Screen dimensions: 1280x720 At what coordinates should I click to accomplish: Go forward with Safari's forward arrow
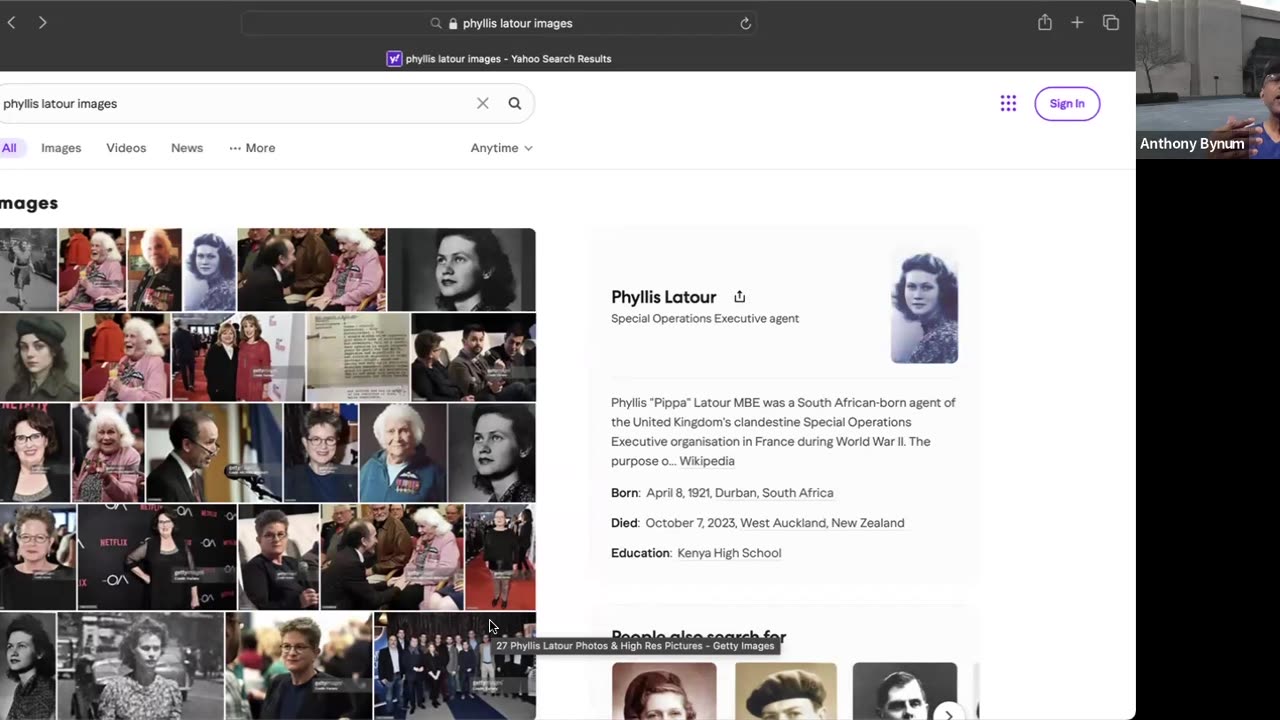point(42,23)
